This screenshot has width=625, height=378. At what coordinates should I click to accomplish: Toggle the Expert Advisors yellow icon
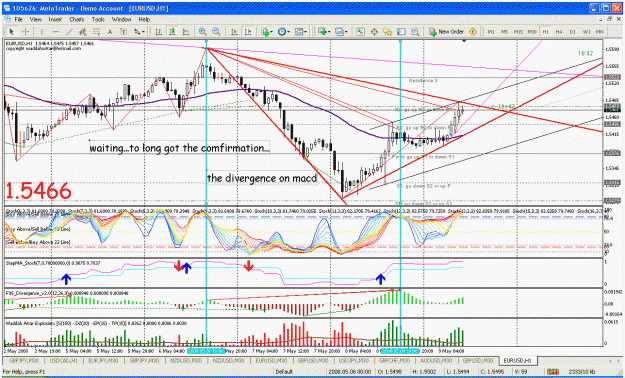[x=473, y=32]
